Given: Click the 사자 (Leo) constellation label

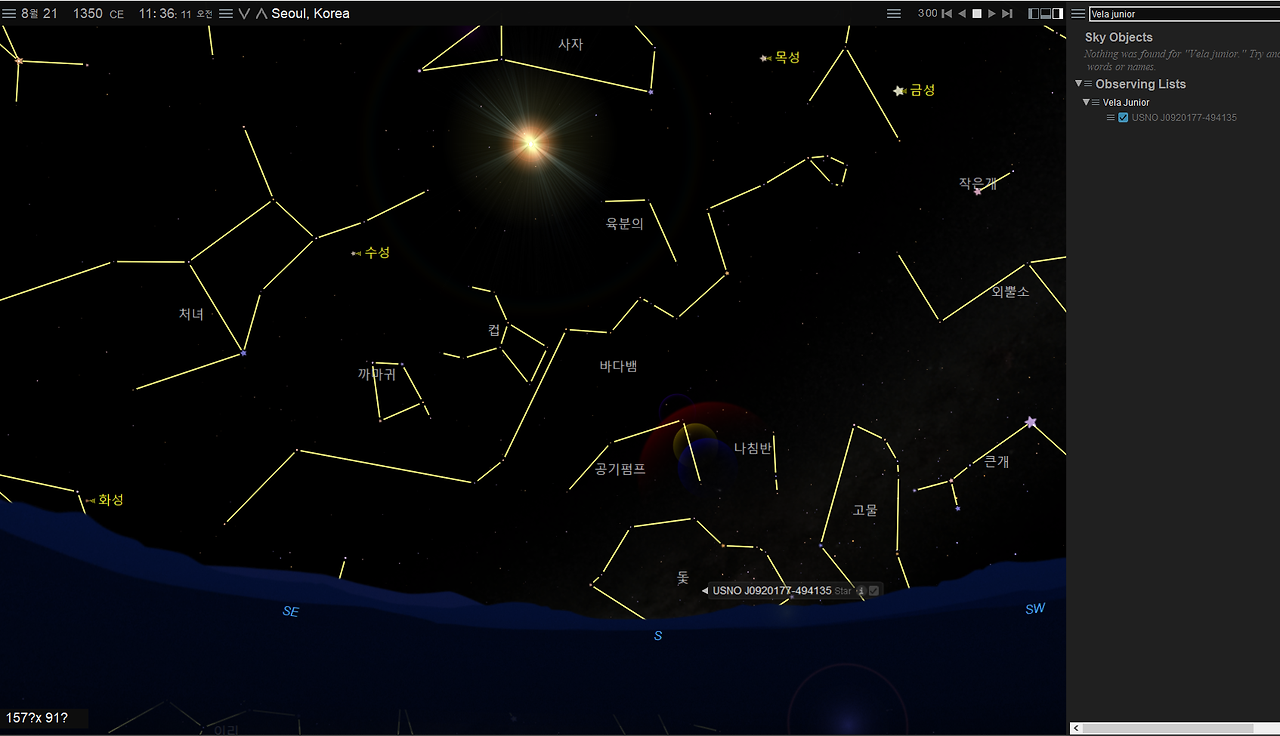Looking at the screenshot, I should [x=570, y=44].
